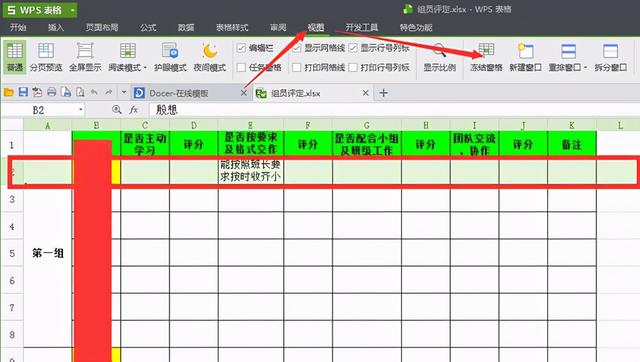Expand the WPS 表格 application menu arrow
Image resolution: width=640 pixels, height=362 pixels.
click(x=72, y=10)
